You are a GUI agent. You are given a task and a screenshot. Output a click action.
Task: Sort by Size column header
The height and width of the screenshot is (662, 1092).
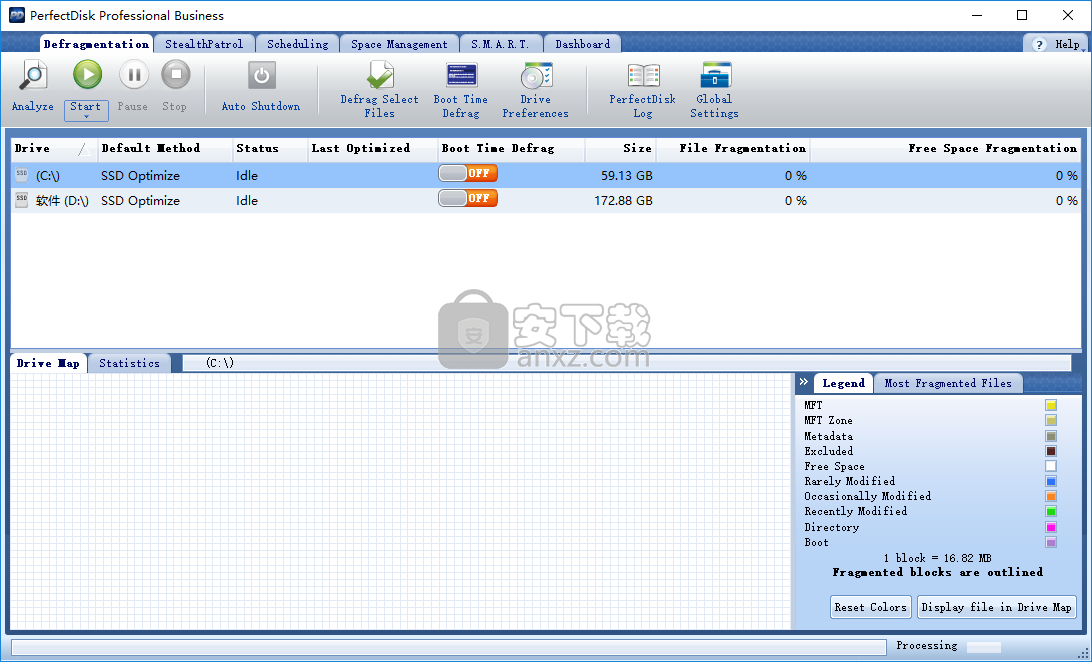click(621, 148)
